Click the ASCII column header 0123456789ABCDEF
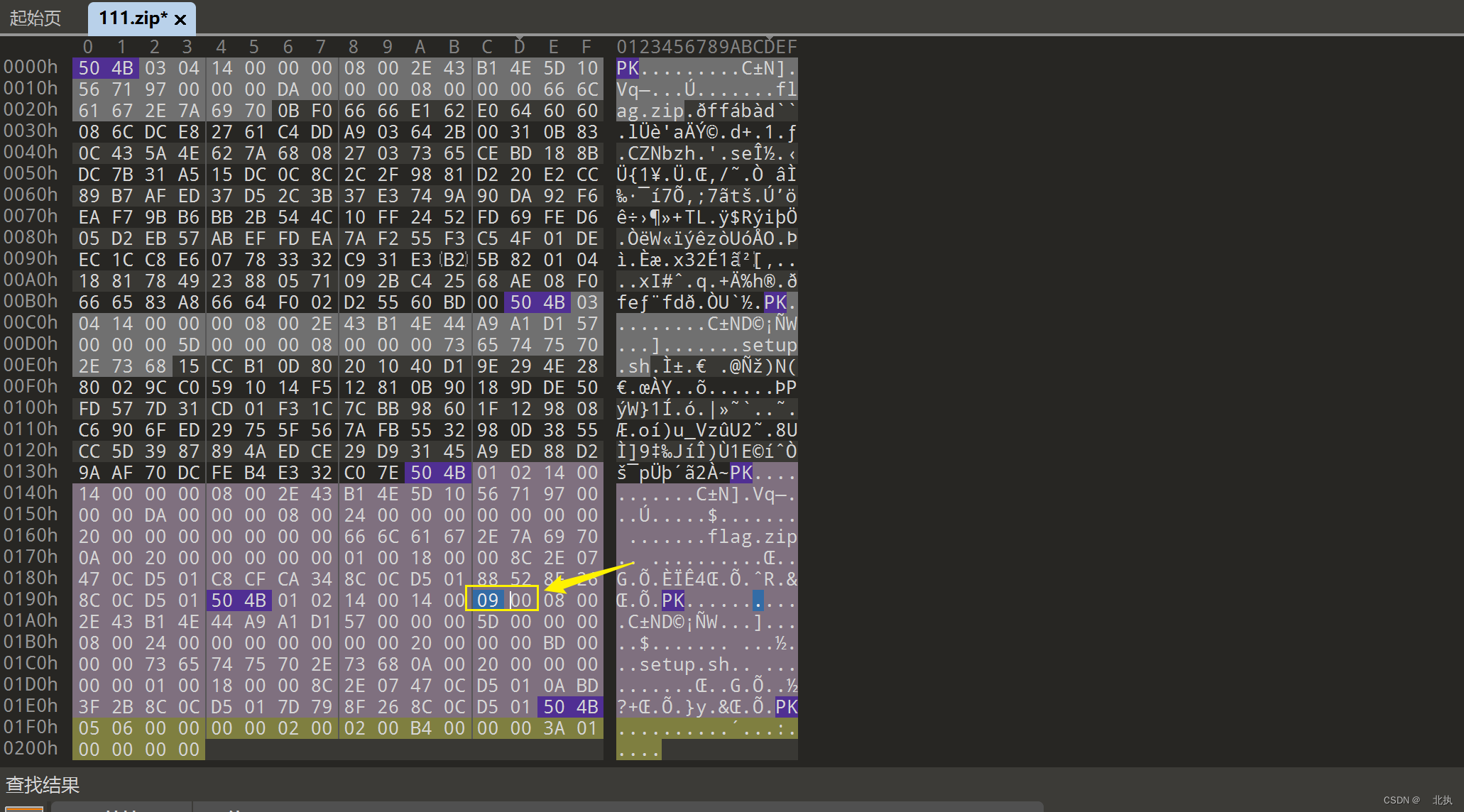 pos(706,47)
